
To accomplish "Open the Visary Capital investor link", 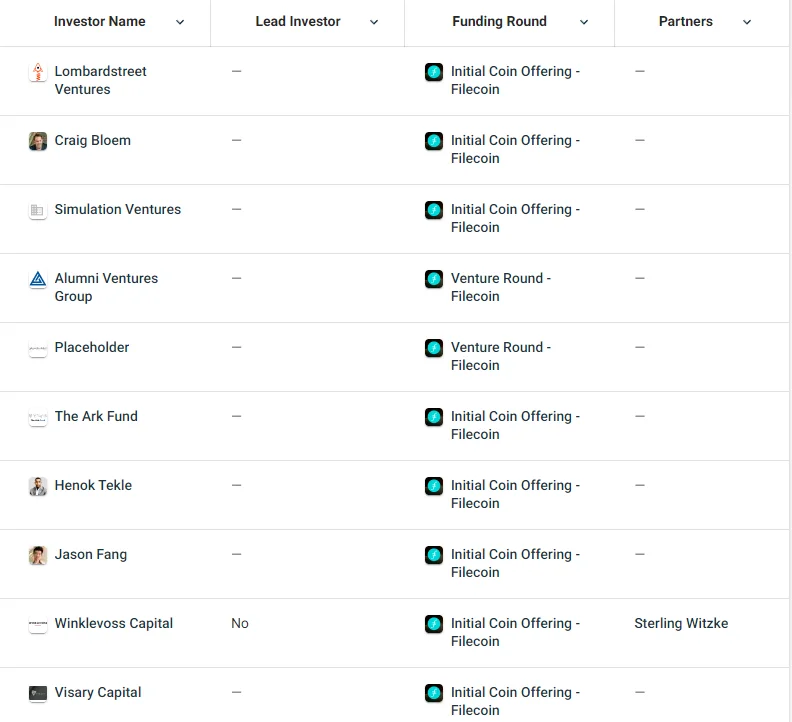I will click(x=98, y=692).
